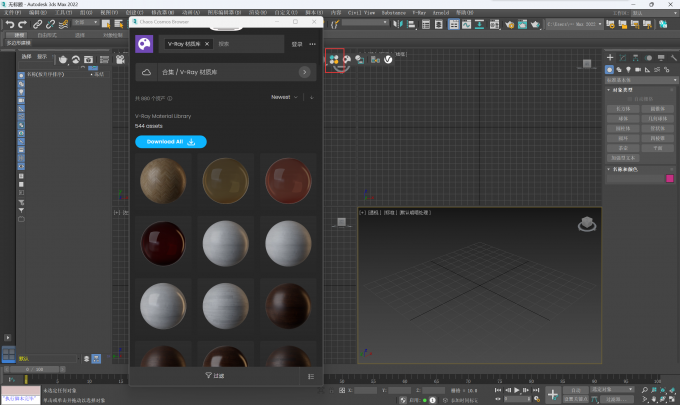
Task: Open the Rendered Frame Window icon
Action: coord(522,24)
